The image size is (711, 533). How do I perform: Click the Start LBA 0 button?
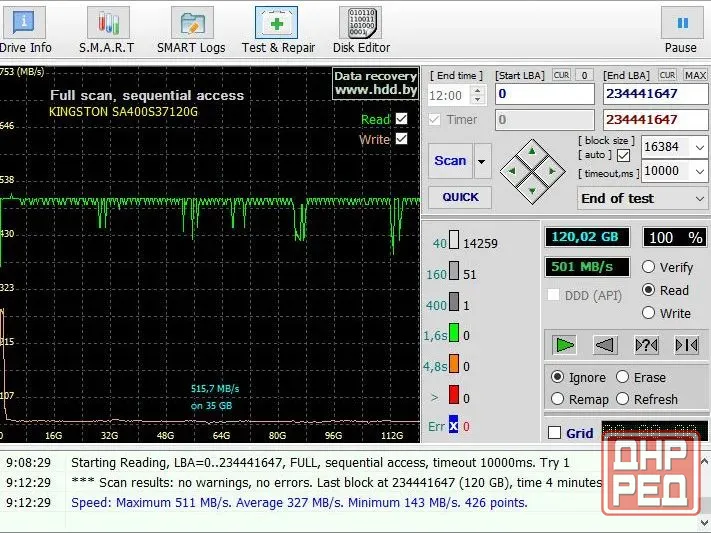pyautogui.click(x=584, y=75)
